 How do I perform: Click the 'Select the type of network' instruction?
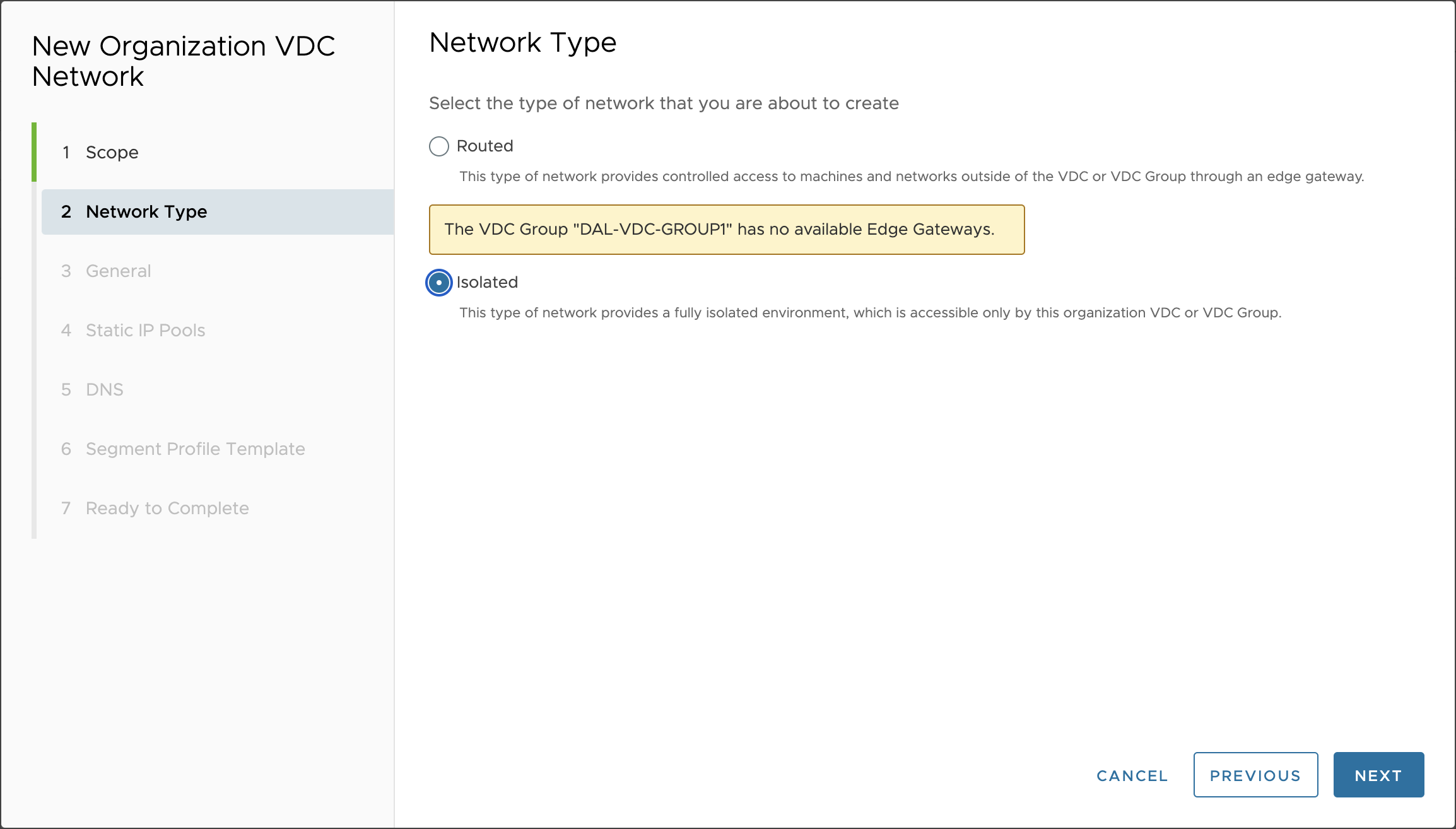point(664,103)
